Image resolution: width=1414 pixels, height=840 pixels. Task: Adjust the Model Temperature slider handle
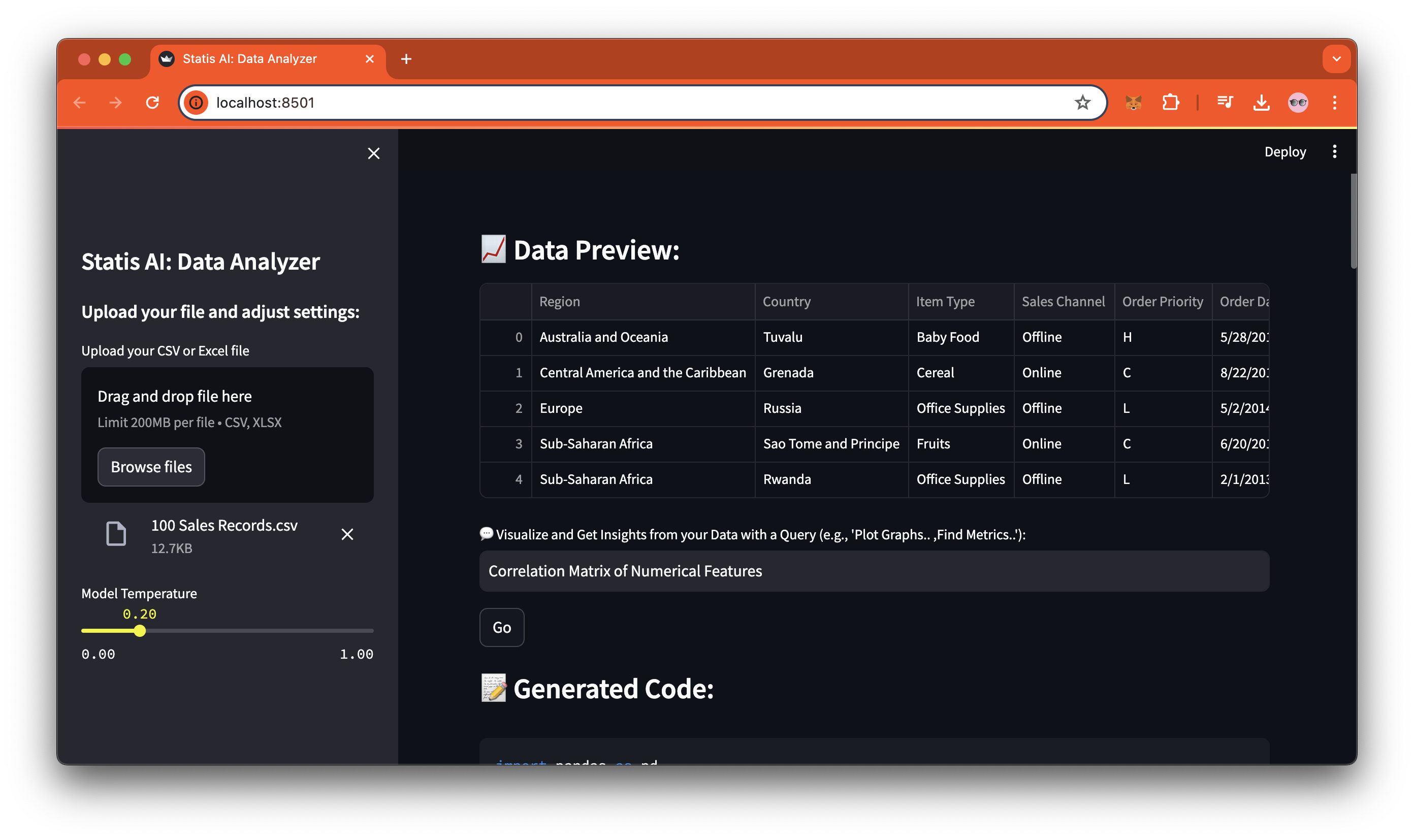tap(140, 631)
